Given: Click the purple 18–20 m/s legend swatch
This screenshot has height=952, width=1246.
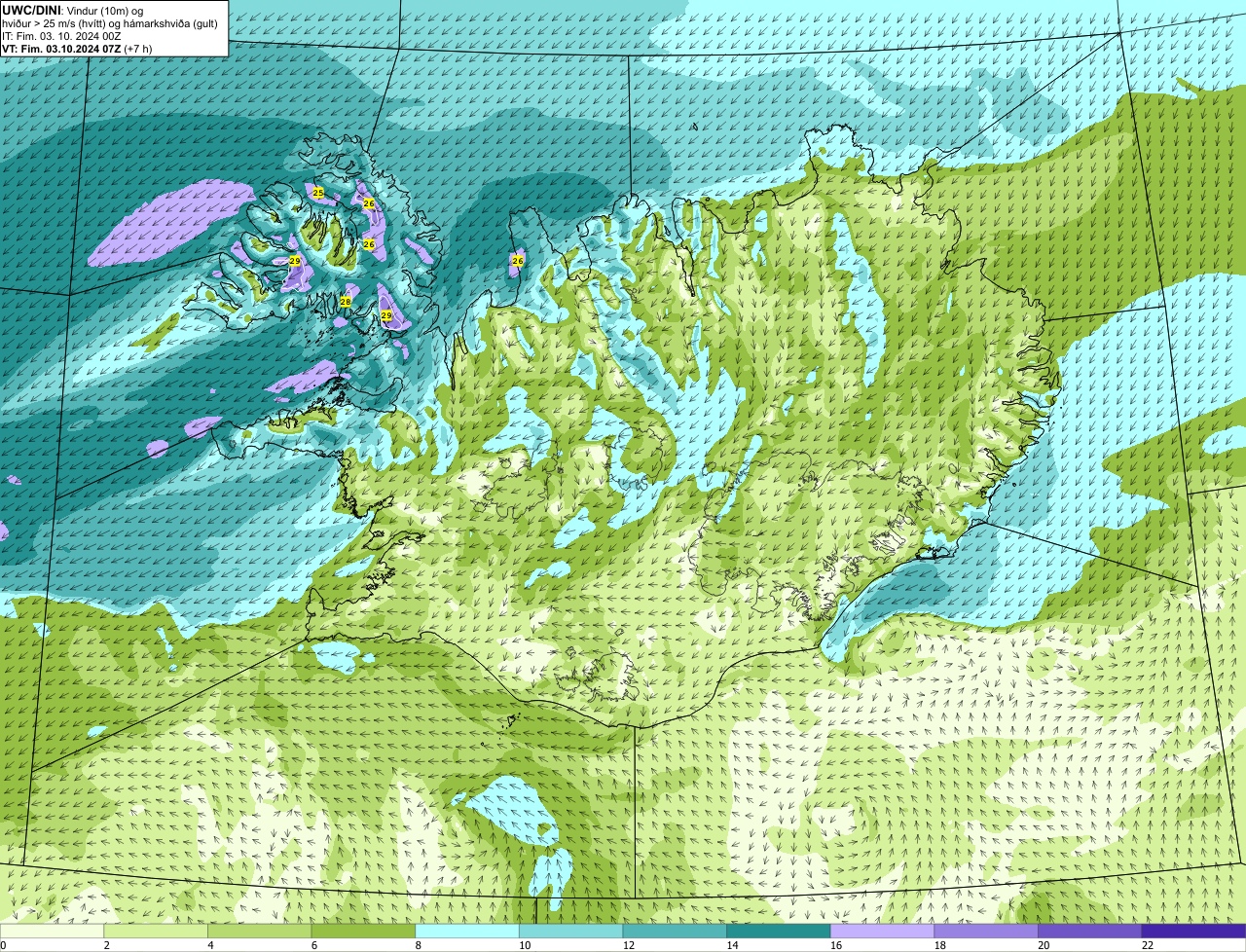Looking at the screenshot, I should click(x=985, y=931).
